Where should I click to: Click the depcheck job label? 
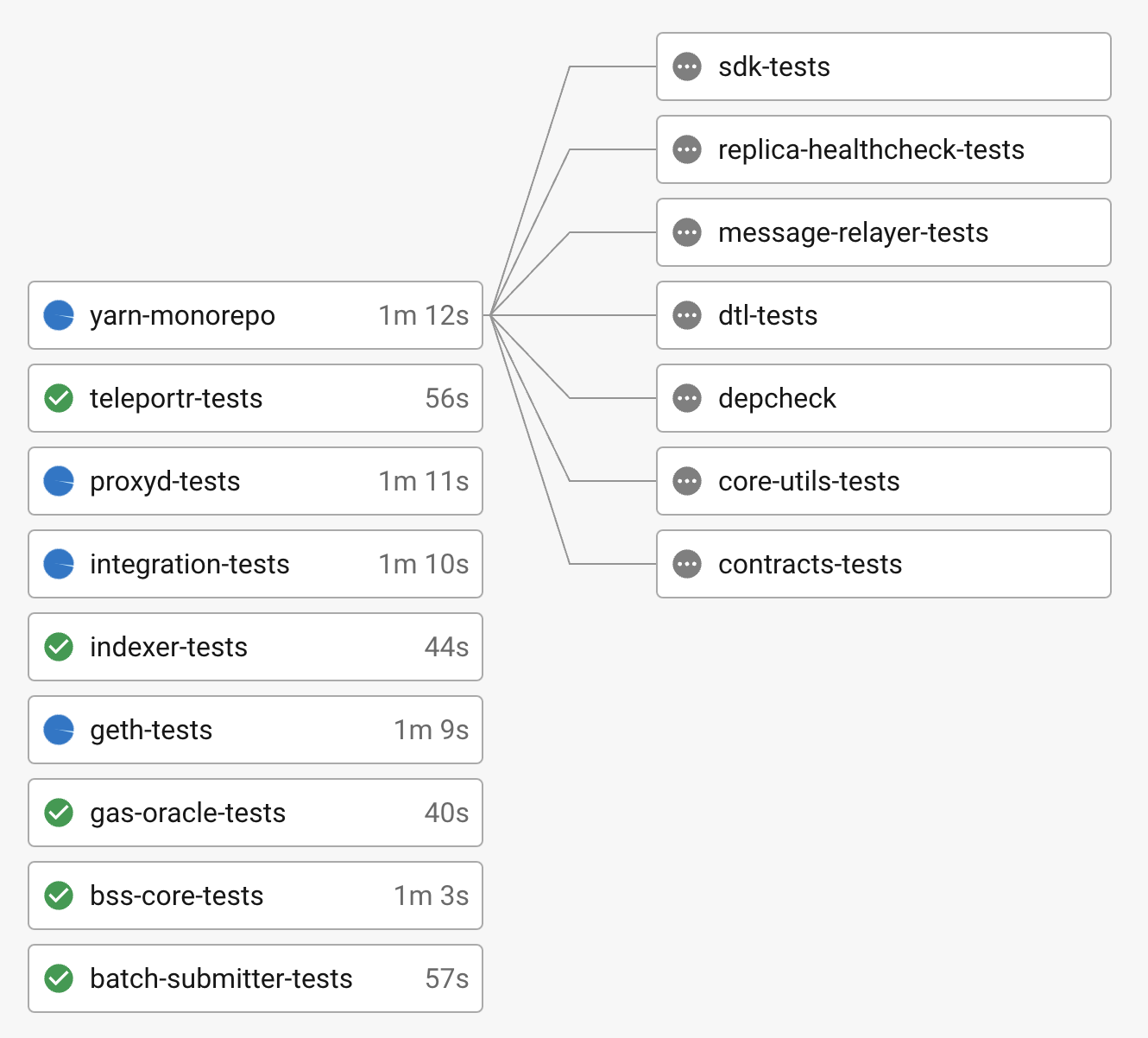click(777, 398)
